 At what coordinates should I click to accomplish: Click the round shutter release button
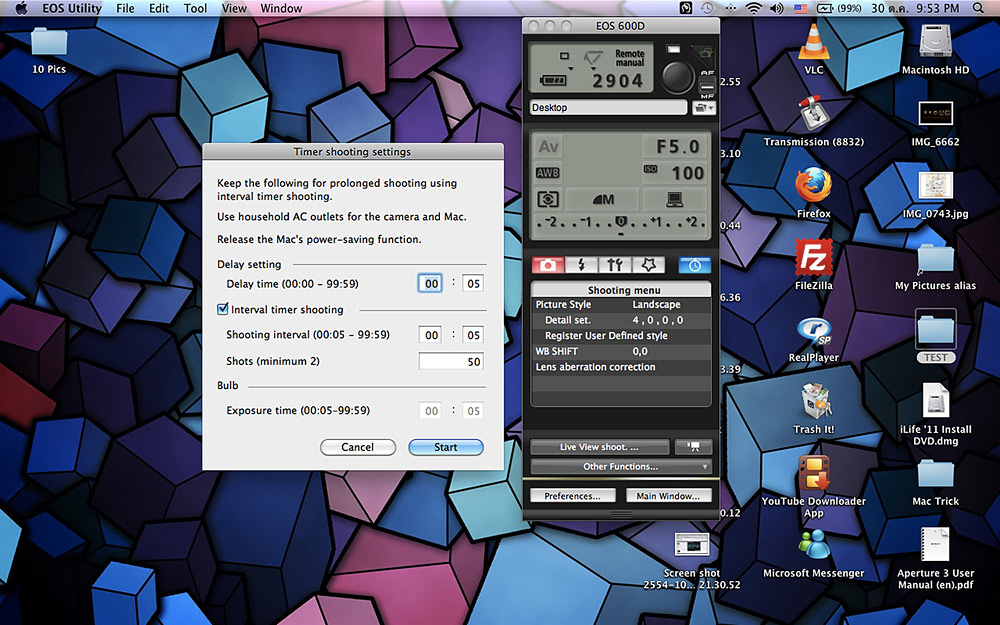tap(677, 77)
